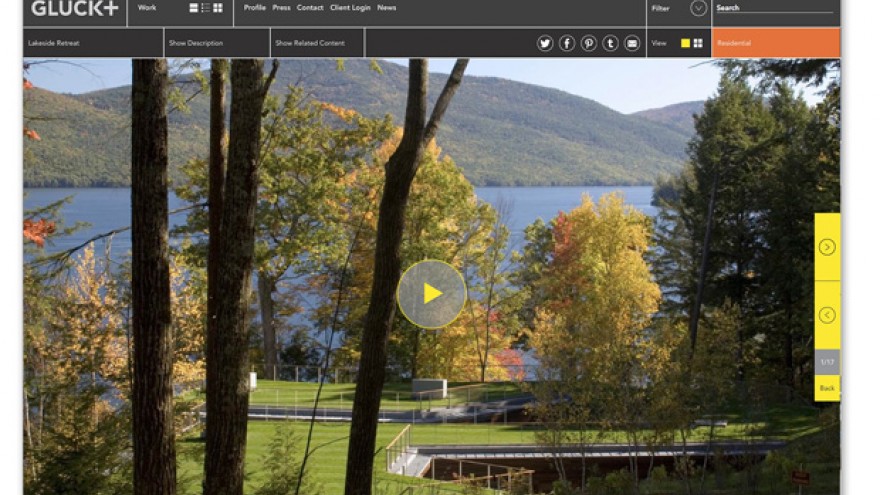
Task: Expand the Filter dropdown
Action: [699, 8]
